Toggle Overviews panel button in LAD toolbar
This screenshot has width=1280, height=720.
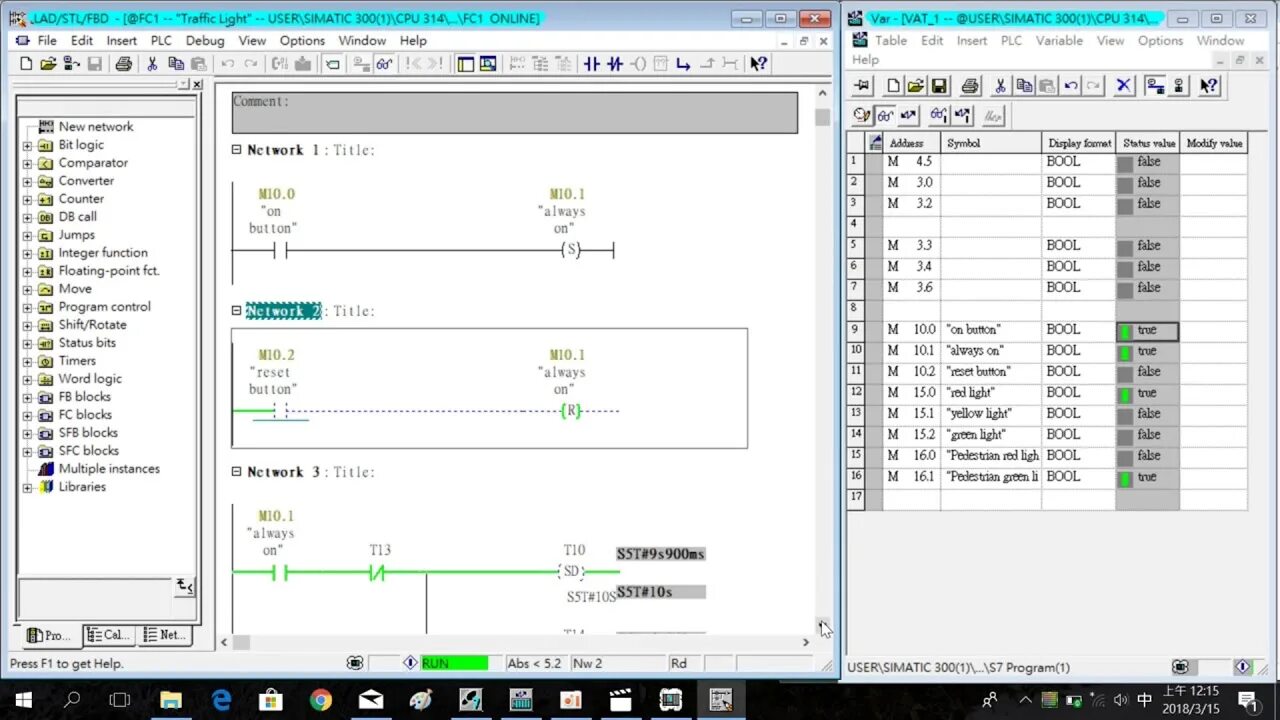pyautogui.click(x=465, y=64)
